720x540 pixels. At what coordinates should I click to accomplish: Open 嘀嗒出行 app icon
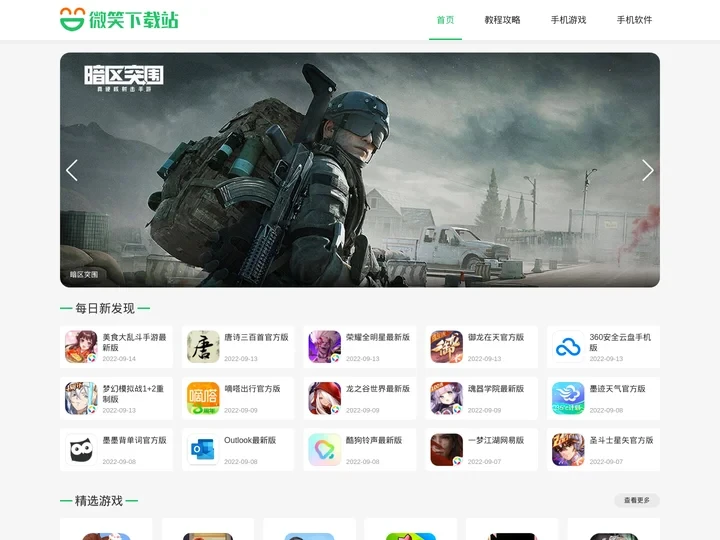click(203, 398)
